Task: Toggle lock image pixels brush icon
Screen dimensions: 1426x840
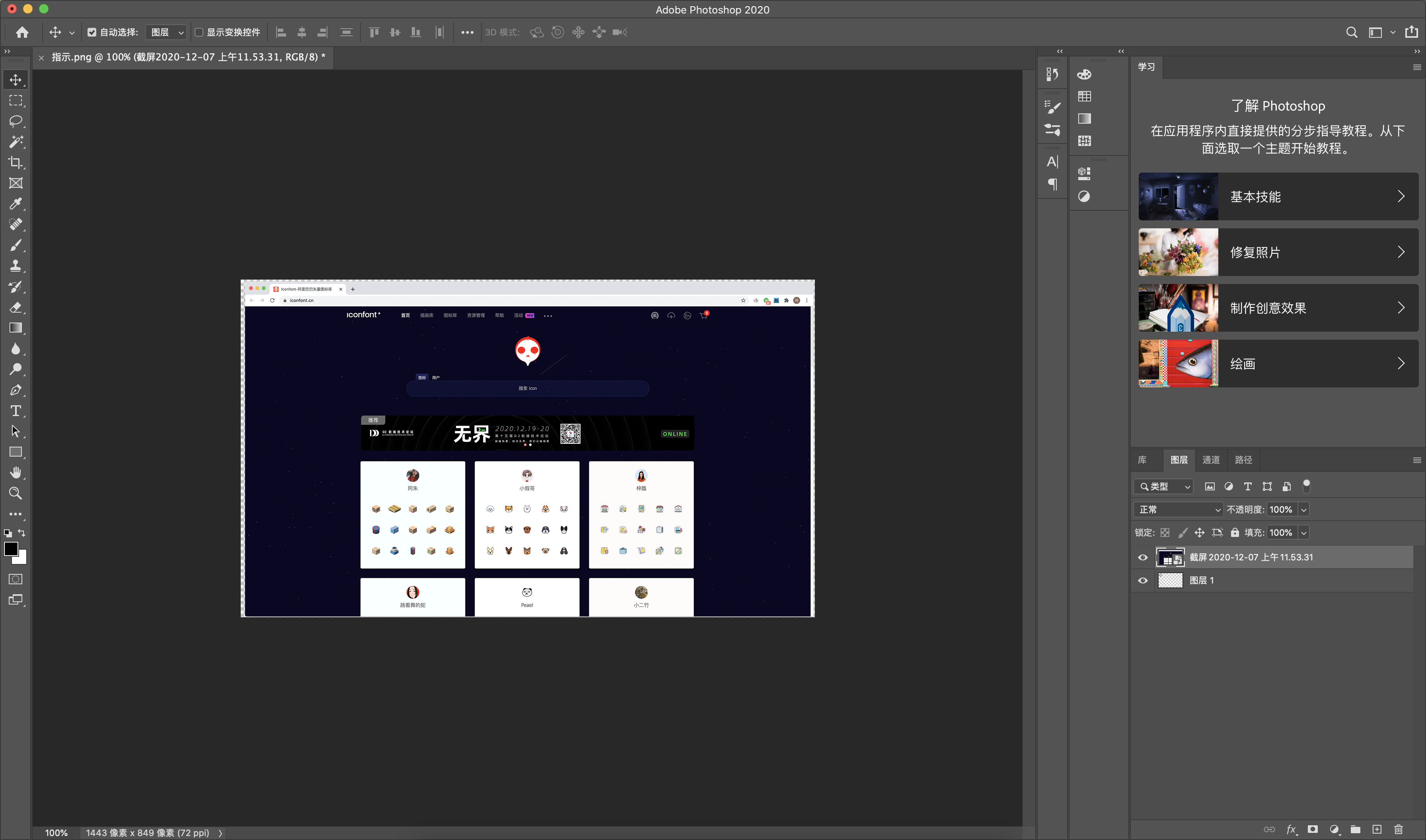Action: coord(1182,533)
